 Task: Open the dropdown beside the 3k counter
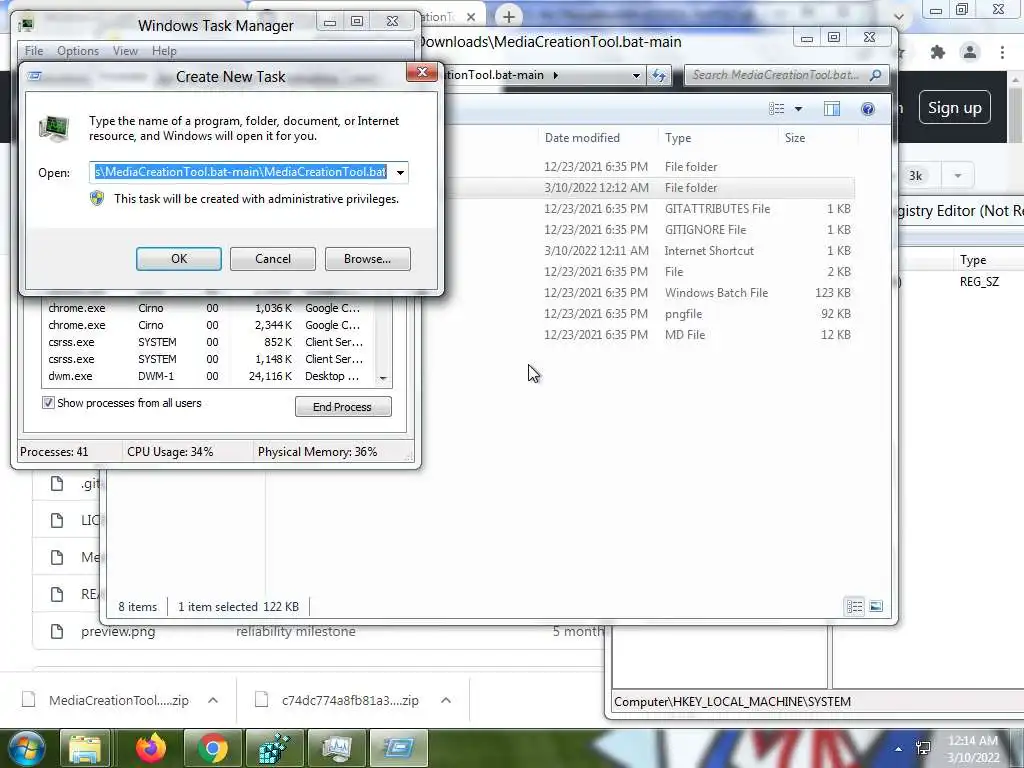pos(957,176)
